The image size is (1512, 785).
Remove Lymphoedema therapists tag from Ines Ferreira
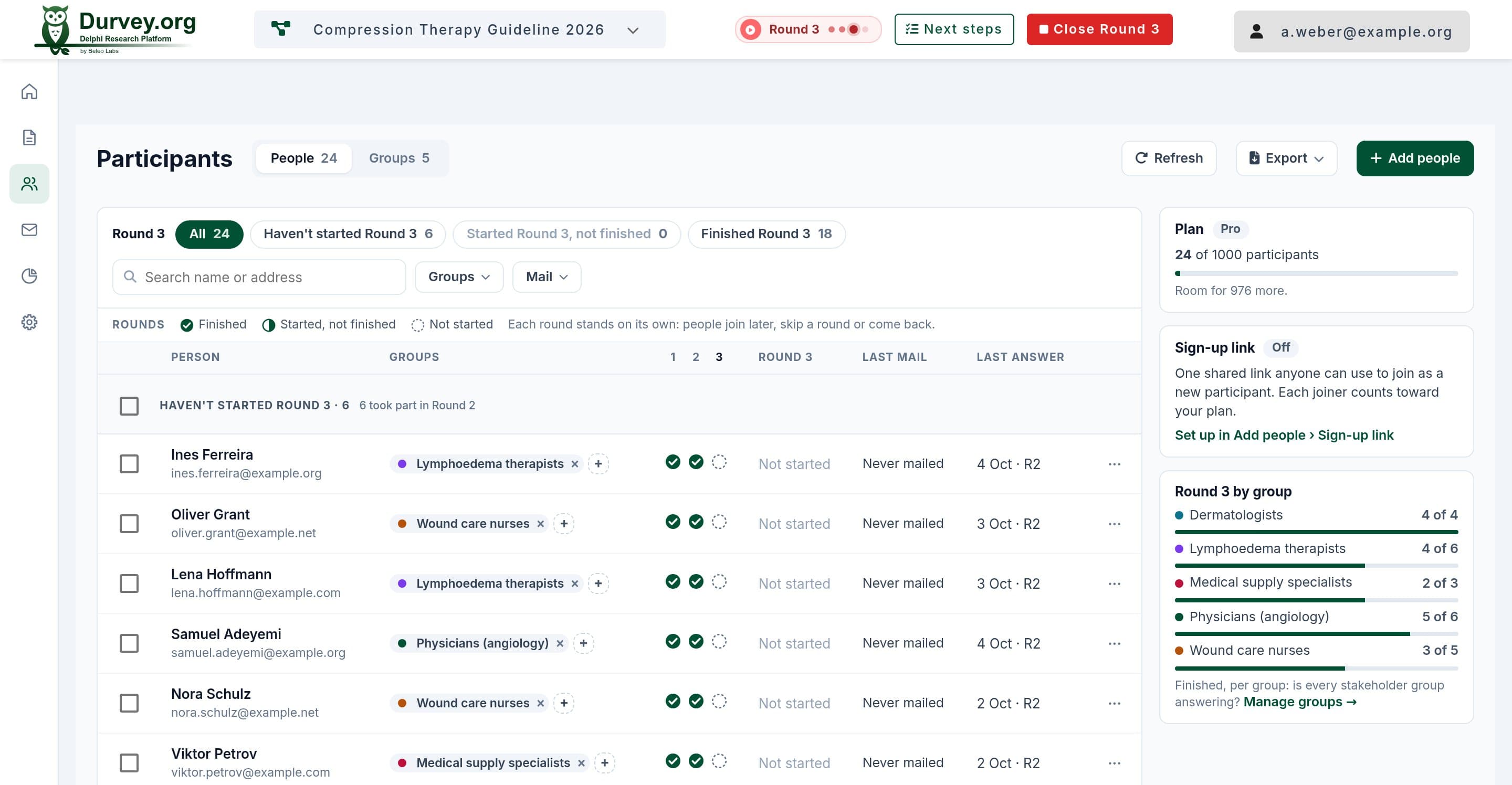pyautogui.click(x=575, y=464)
